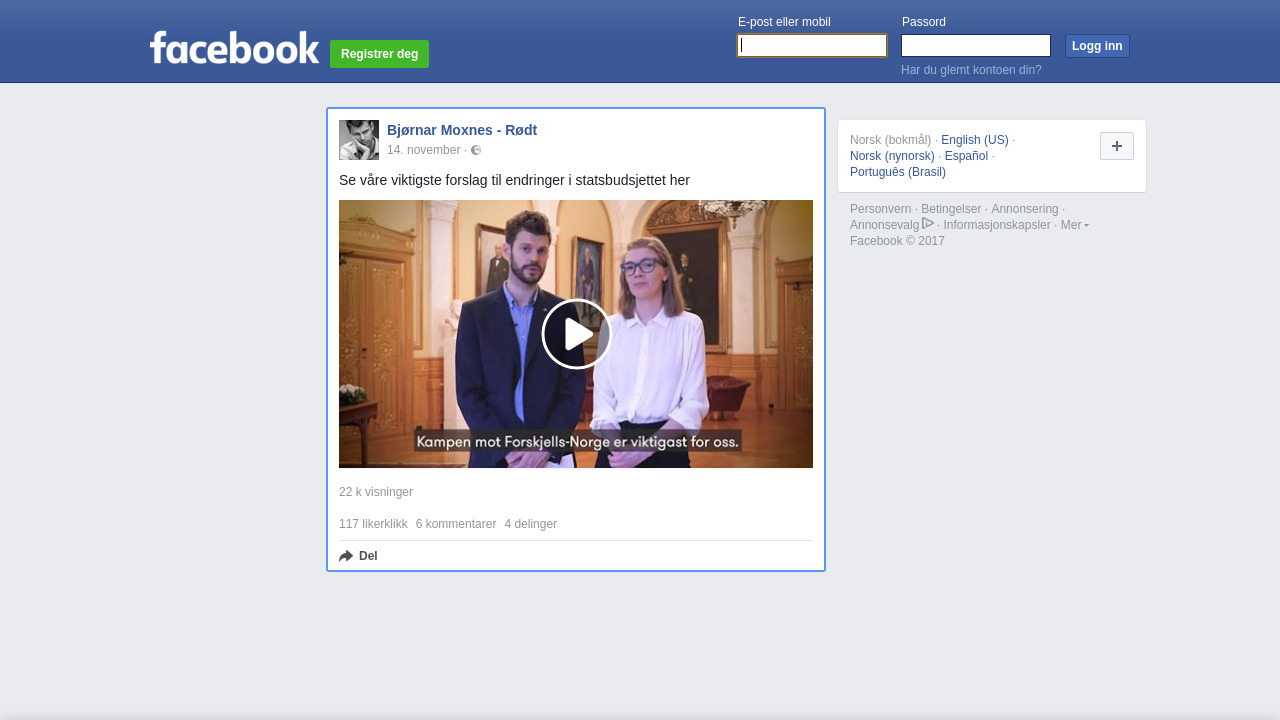This screenshot has width=1280, height=720.
Task: Click the Facebook logo
Action: (x=234, y=48)
